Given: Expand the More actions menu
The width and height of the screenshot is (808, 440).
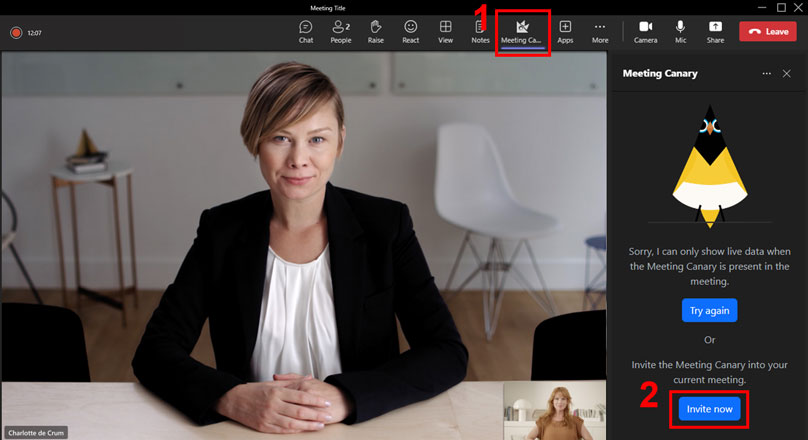Looking at the screenshot, I should tap(600, 31).
